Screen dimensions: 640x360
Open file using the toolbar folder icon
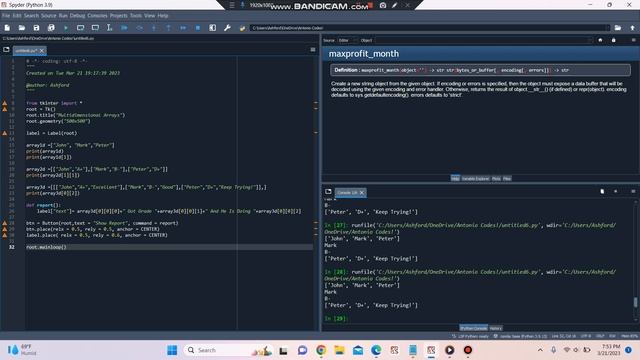(x=22, y=28)
